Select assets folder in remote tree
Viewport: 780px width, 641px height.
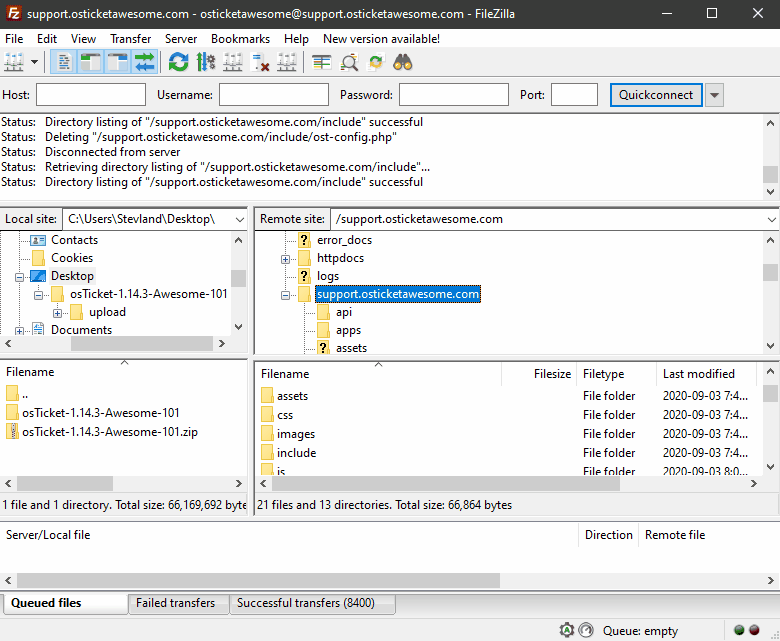point(351,348)
